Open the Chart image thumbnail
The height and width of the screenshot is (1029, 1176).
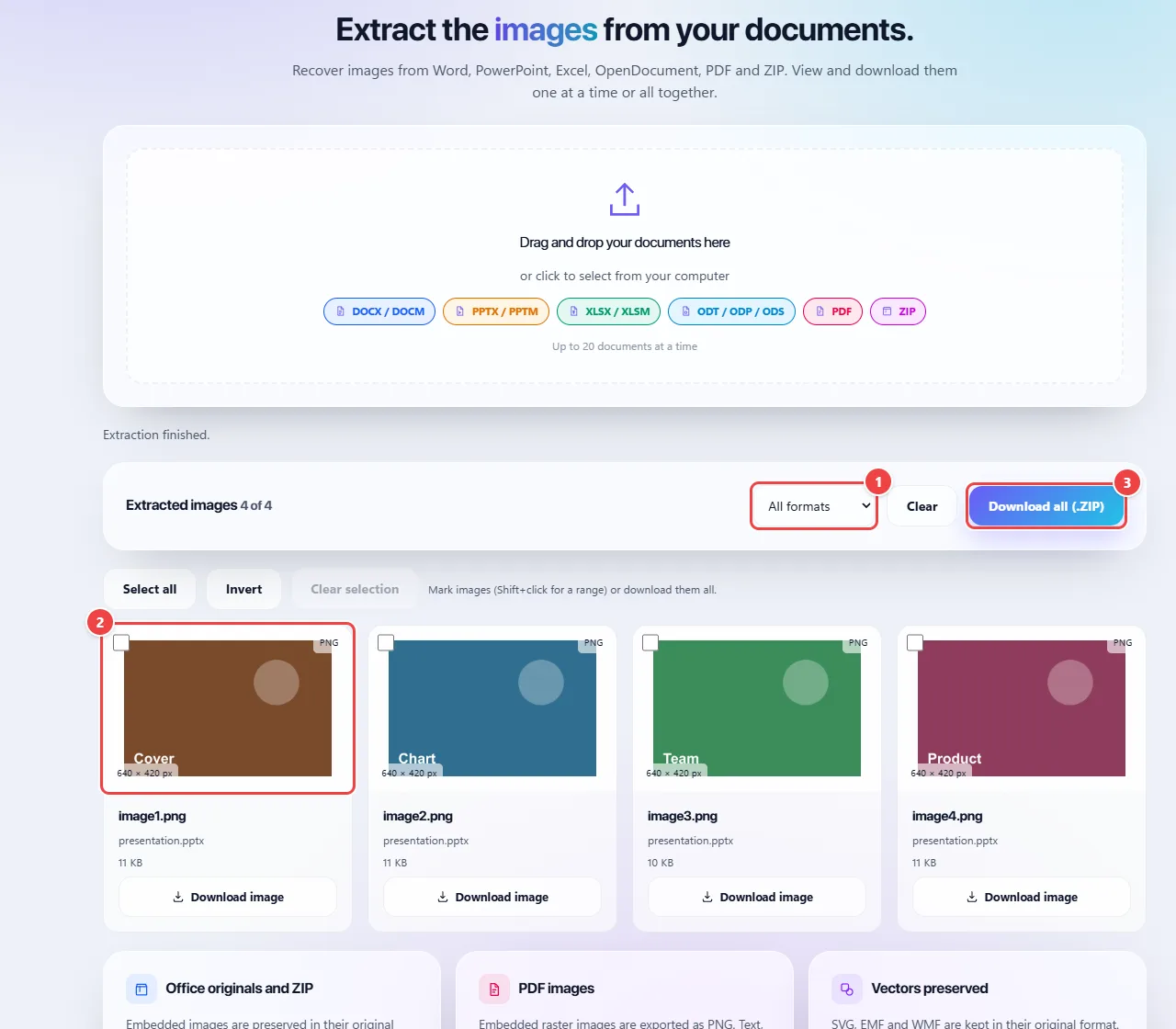[x=492, y=708]
